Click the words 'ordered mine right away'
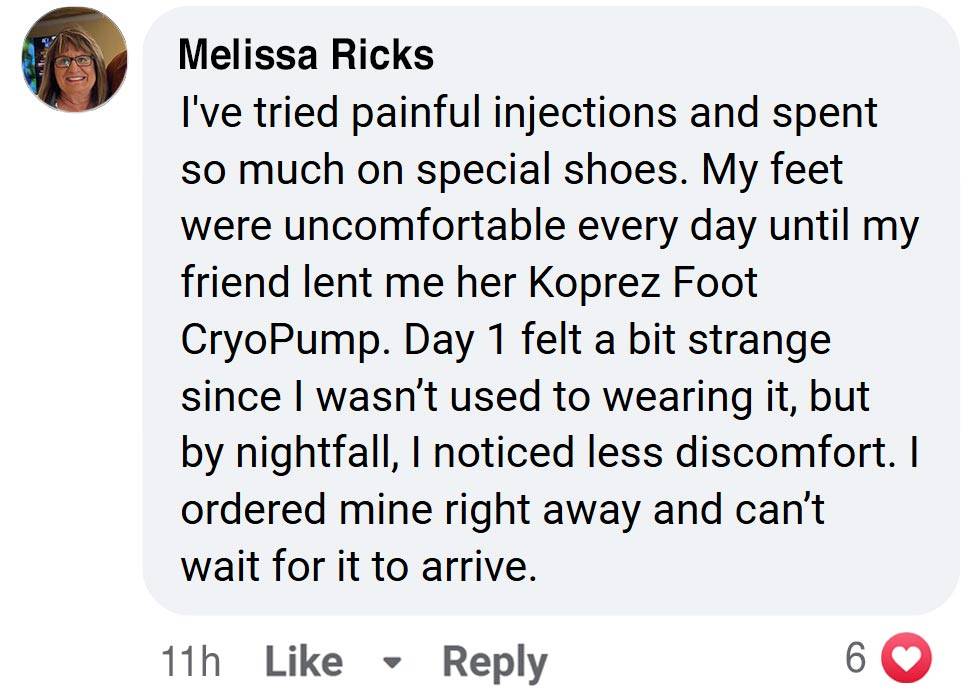This screenshot has height=697, width=978. pyautogui.click(x=410, y=511)
